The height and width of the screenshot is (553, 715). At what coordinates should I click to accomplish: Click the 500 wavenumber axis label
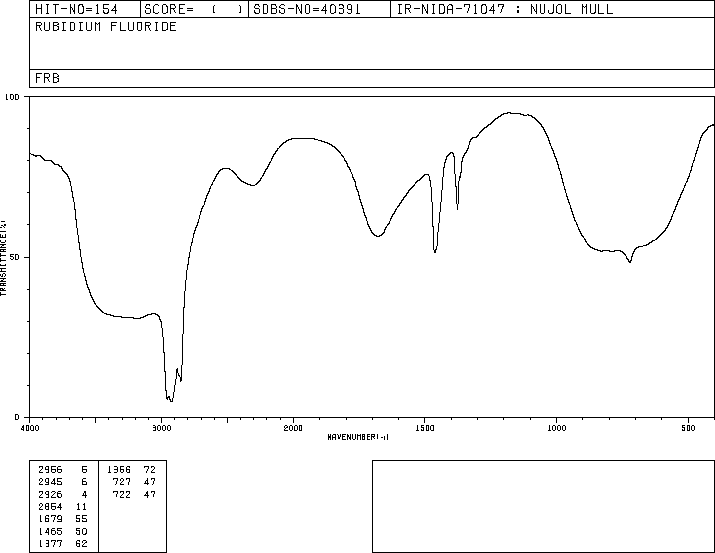688,428
